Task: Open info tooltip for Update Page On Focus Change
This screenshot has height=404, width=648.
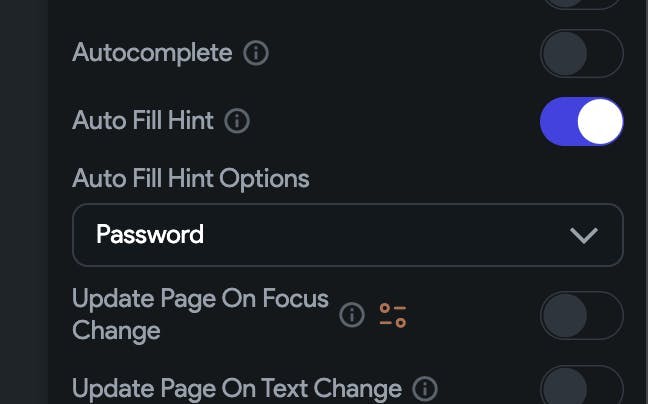Action: [x=352, y=315]
